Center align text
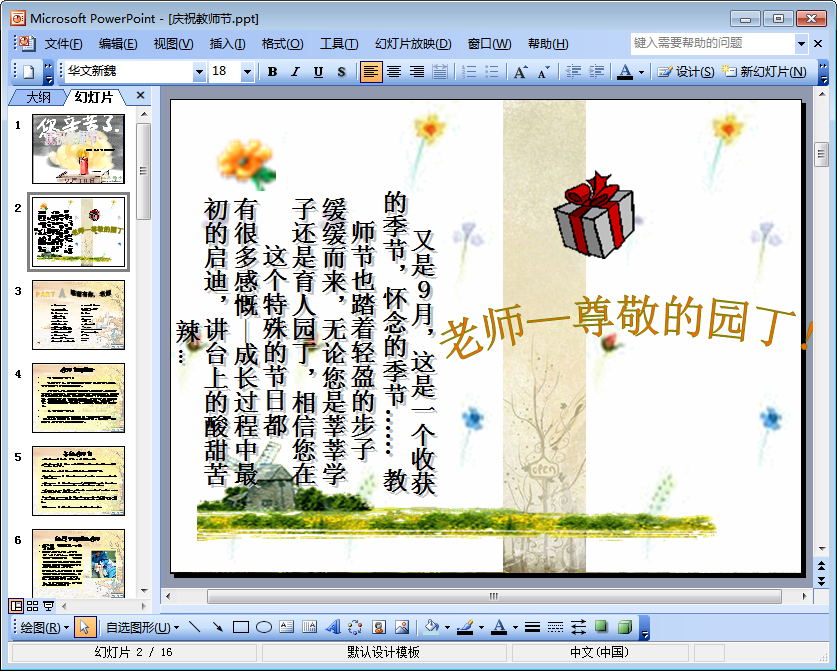837x671 pixels. coord(394,72)
